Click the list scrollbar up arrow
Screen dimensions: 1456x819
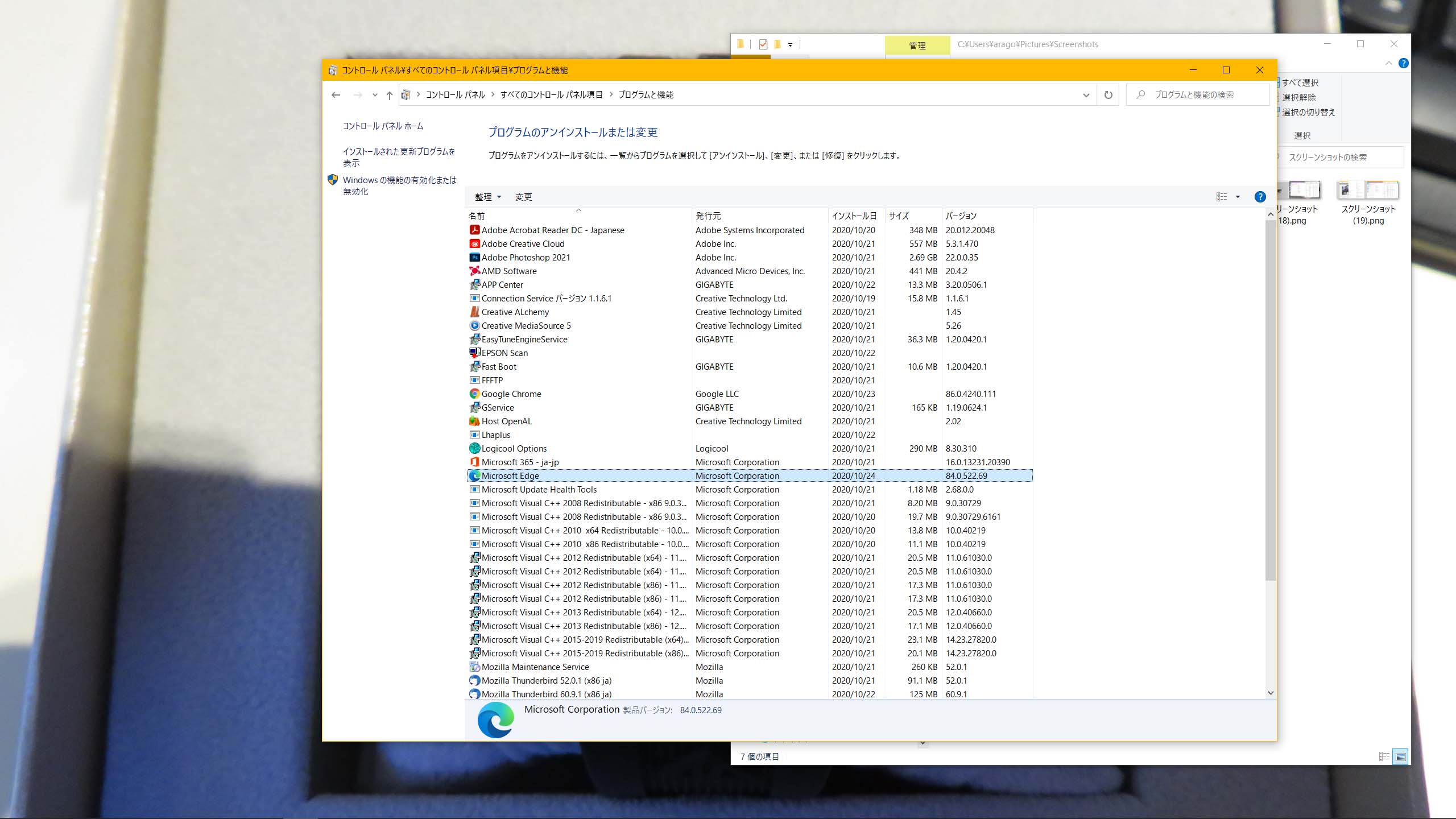click(x=1271, y=214)
